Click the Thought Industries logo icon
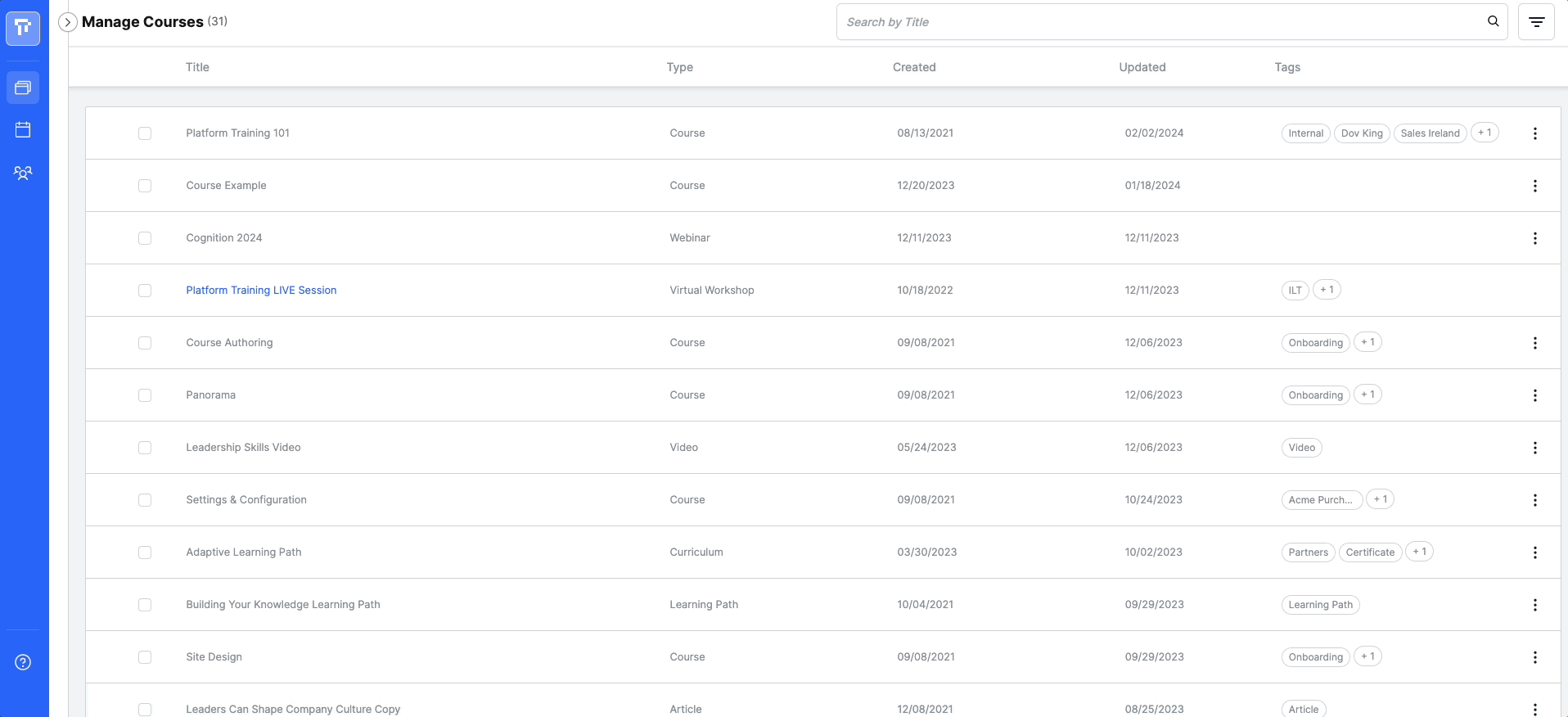1568x717 pixels. [x=23, y=28]
